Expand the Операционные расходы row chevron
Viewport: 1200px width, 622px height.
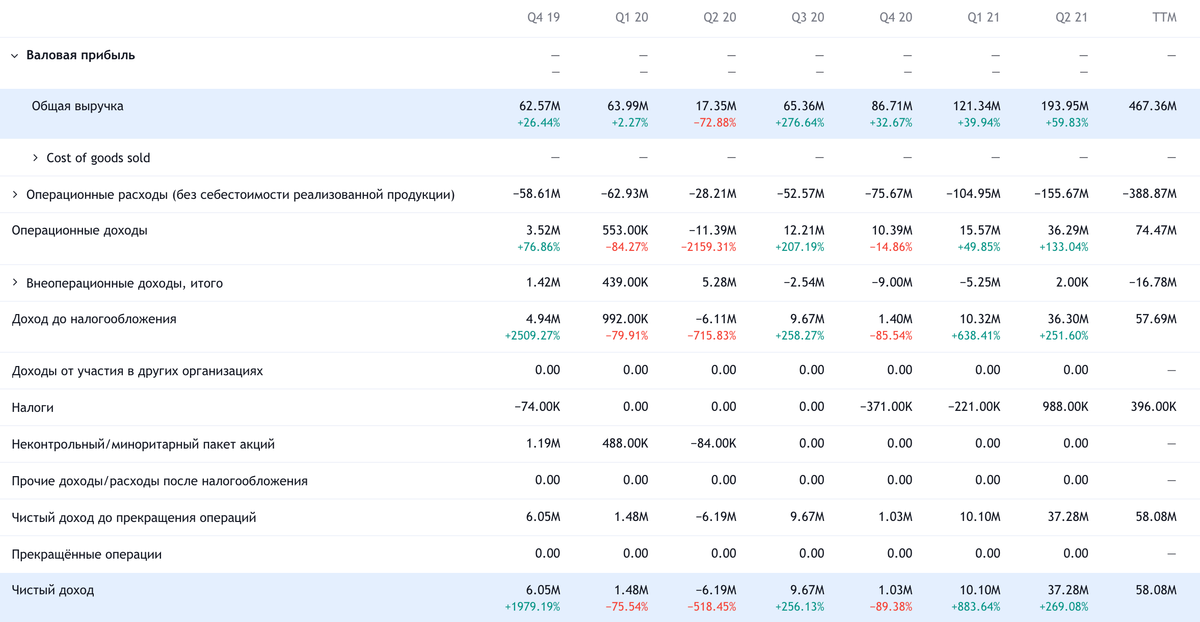click(14, 194)
